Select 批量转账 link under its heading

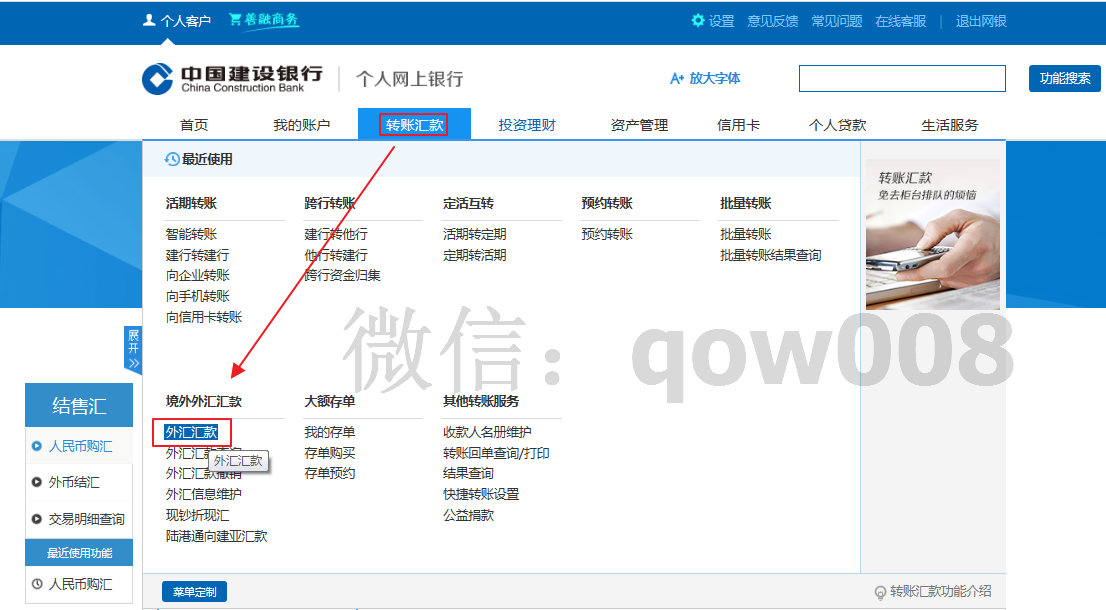pos(746,234)
